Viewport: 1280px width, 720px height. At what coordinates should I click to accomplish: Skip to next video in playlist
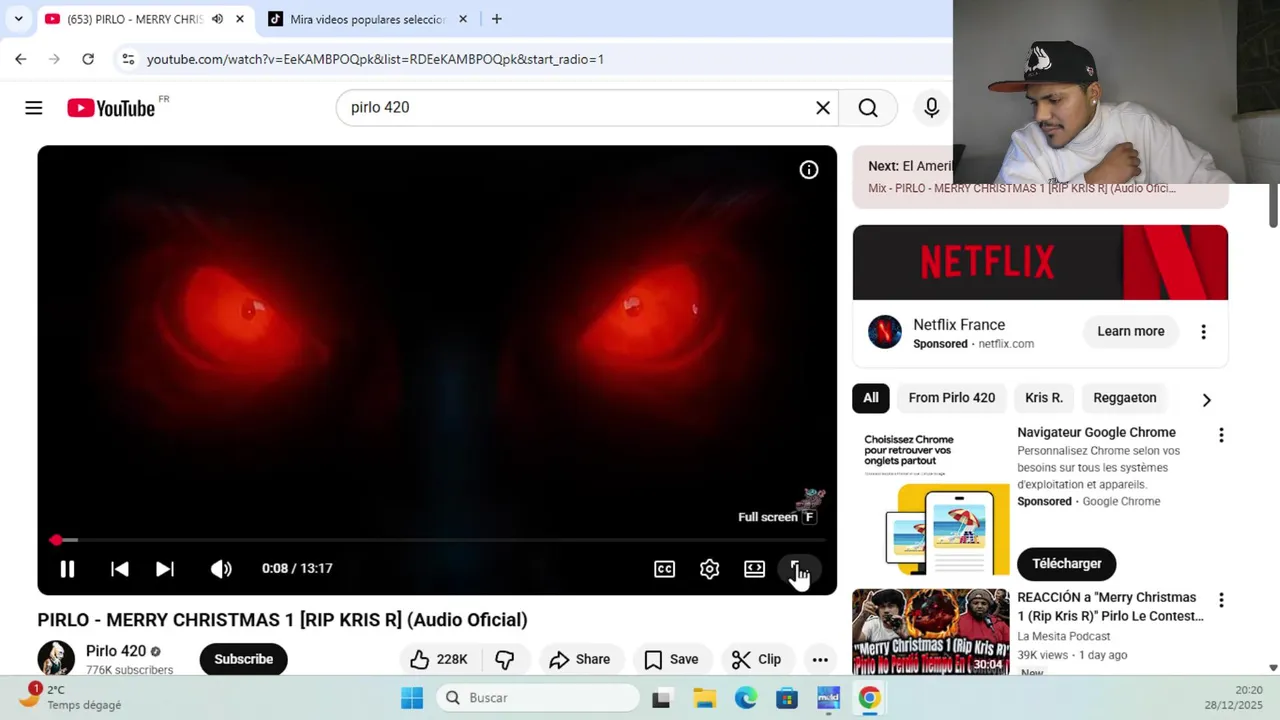(x=165, y=569)
